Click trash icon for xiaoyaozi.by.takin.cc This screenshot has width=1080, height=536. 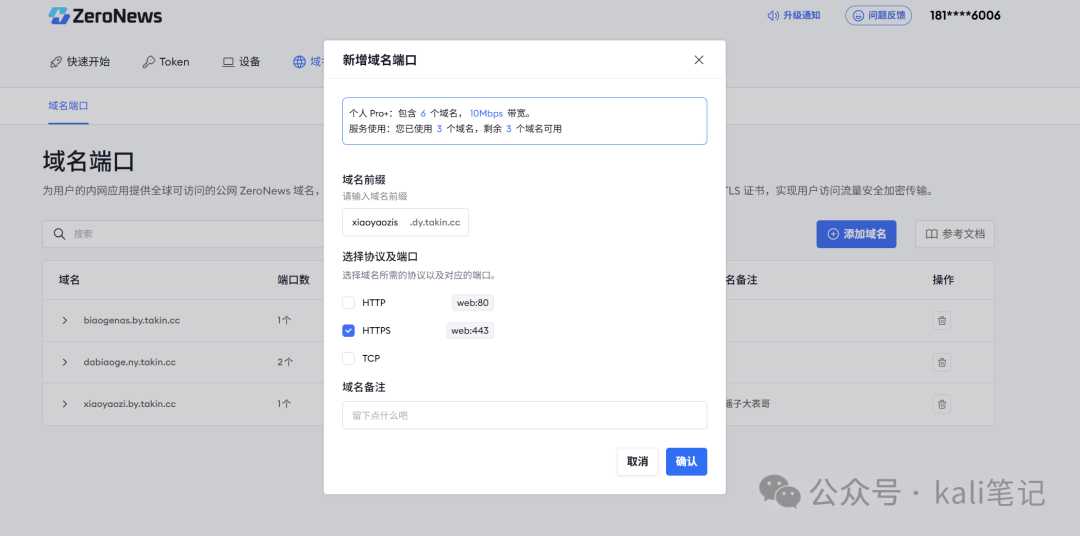point(941,404)
